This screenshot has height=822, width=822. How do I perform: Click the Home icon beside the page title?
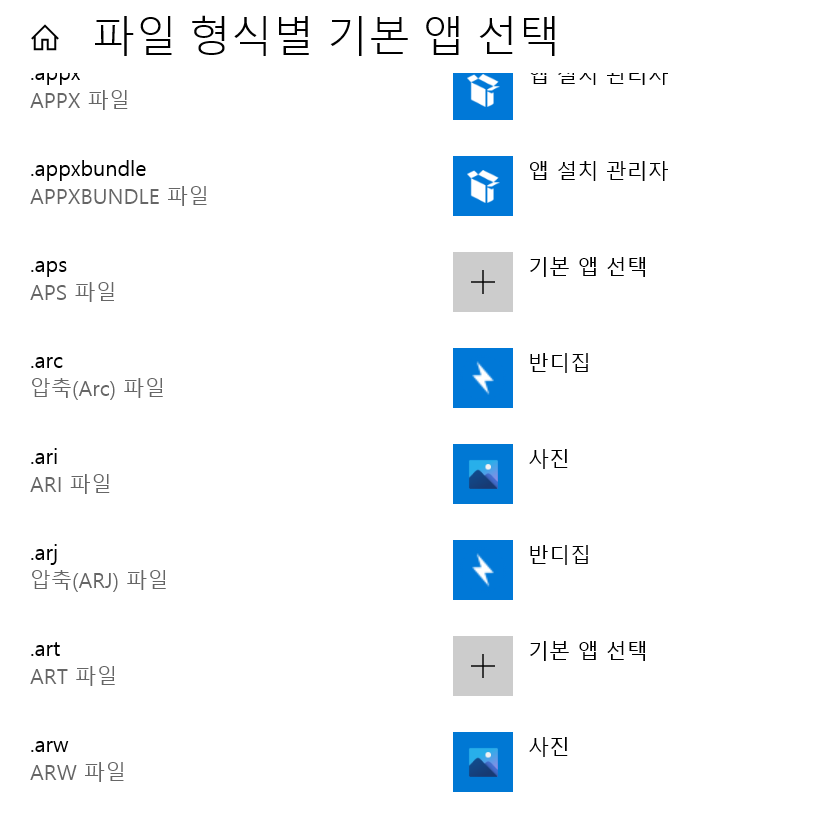tap(45, 38)
